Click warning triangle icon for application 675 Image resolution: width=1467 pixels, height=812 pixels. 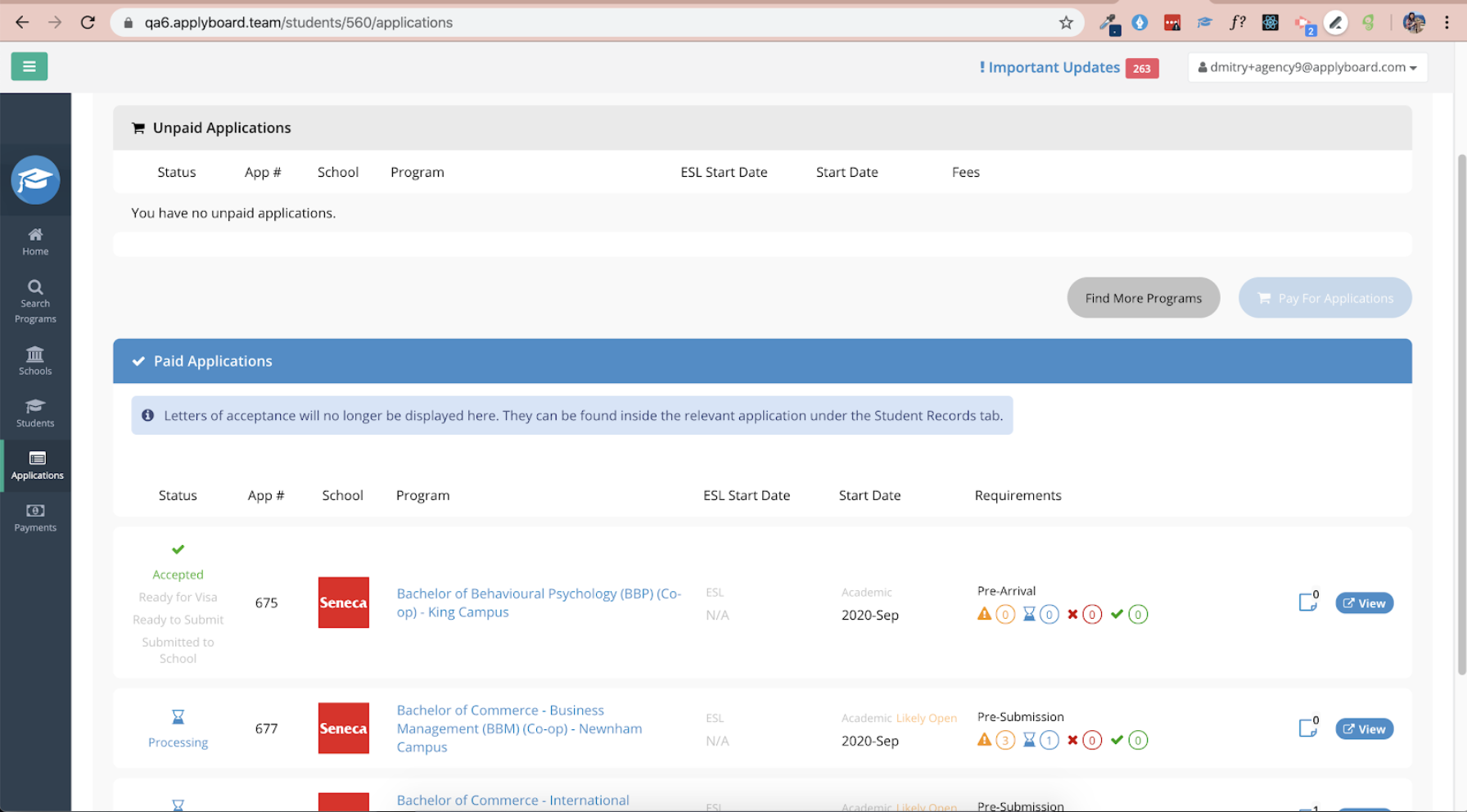tap(984, 614)
